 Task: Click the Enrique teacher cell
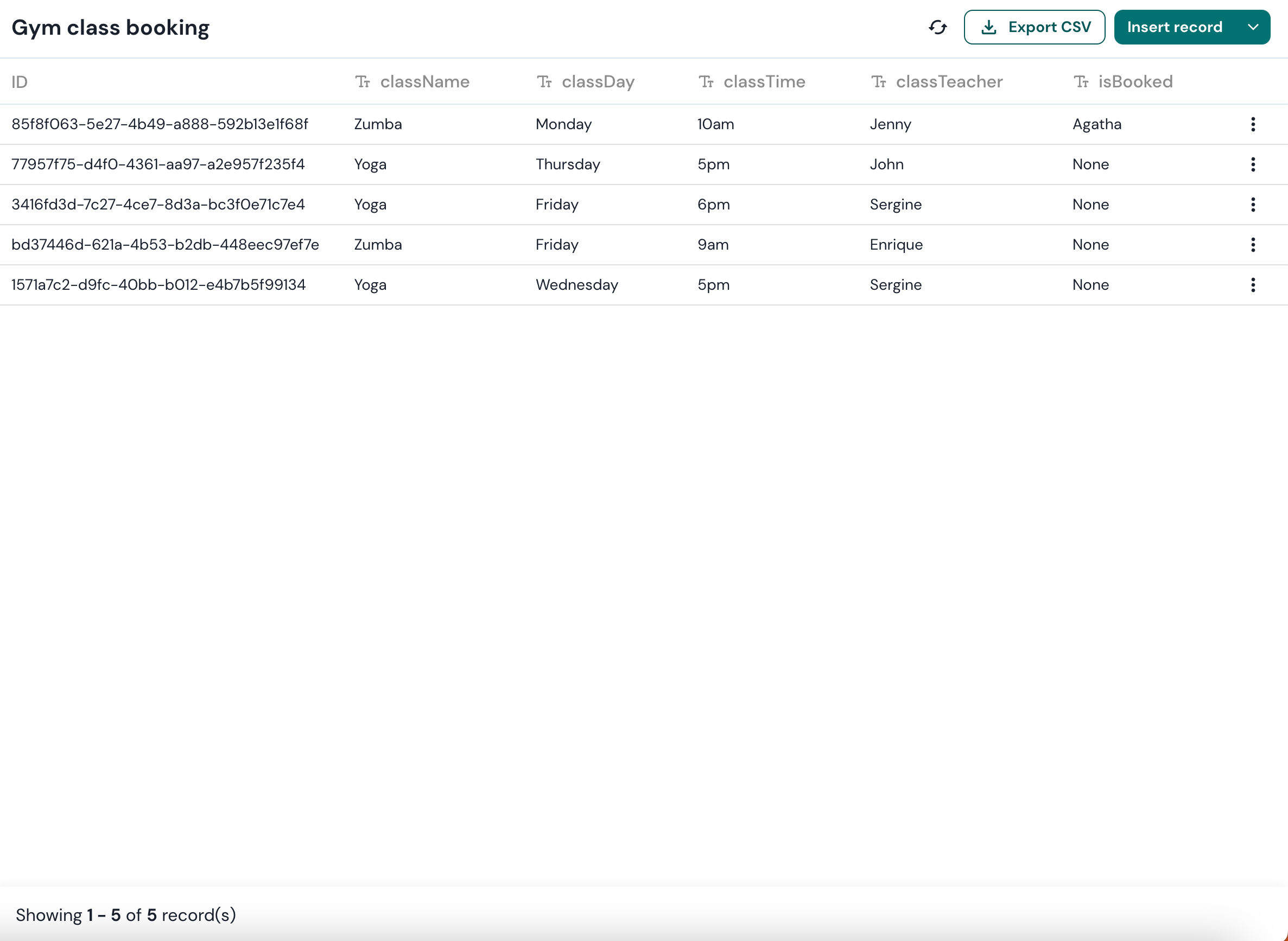tap(896, 245)
